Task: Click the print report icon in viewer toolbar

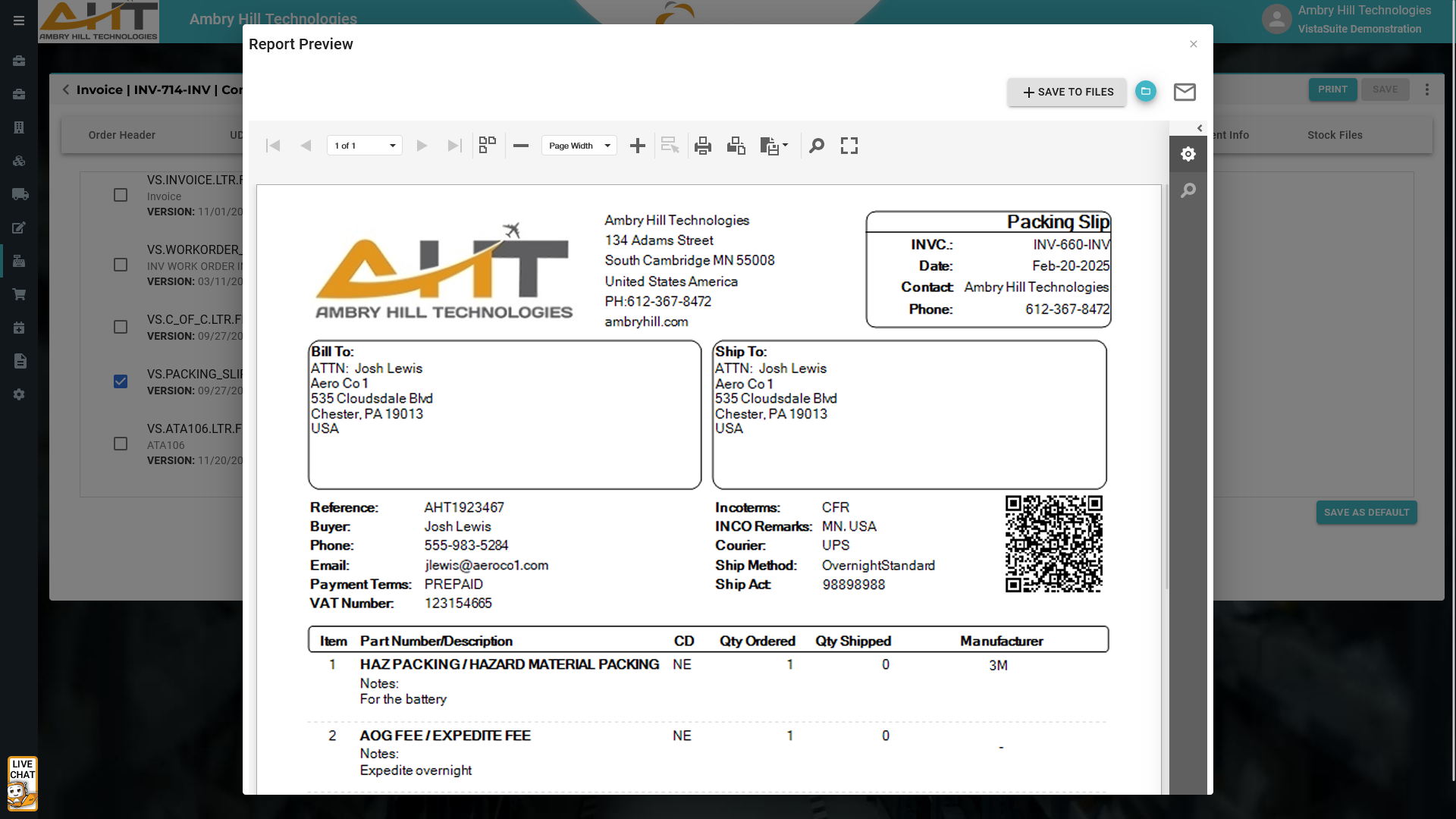Action: pos(702,146)
